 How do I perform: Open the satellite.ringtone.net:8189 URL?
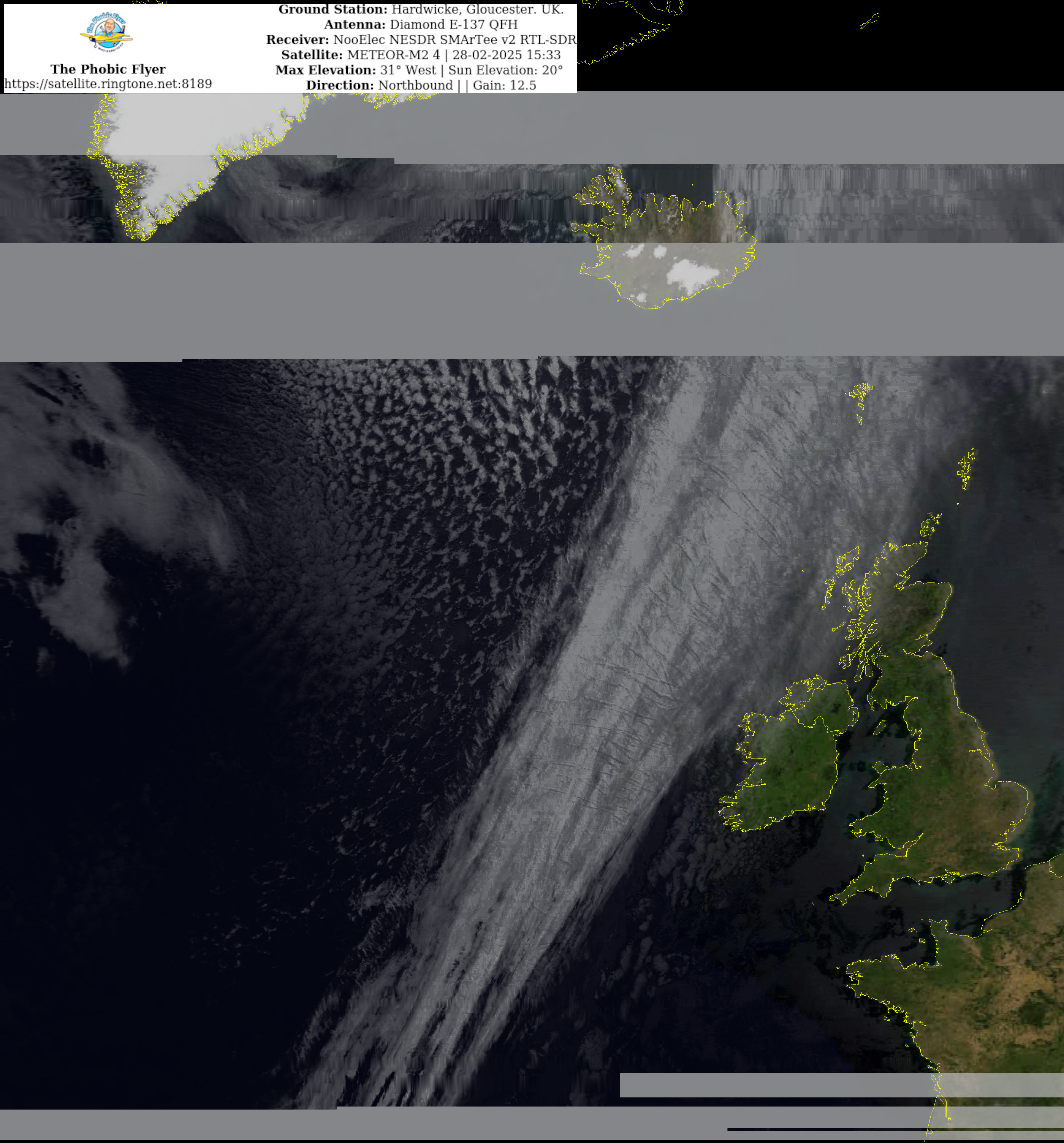point(108,84)
